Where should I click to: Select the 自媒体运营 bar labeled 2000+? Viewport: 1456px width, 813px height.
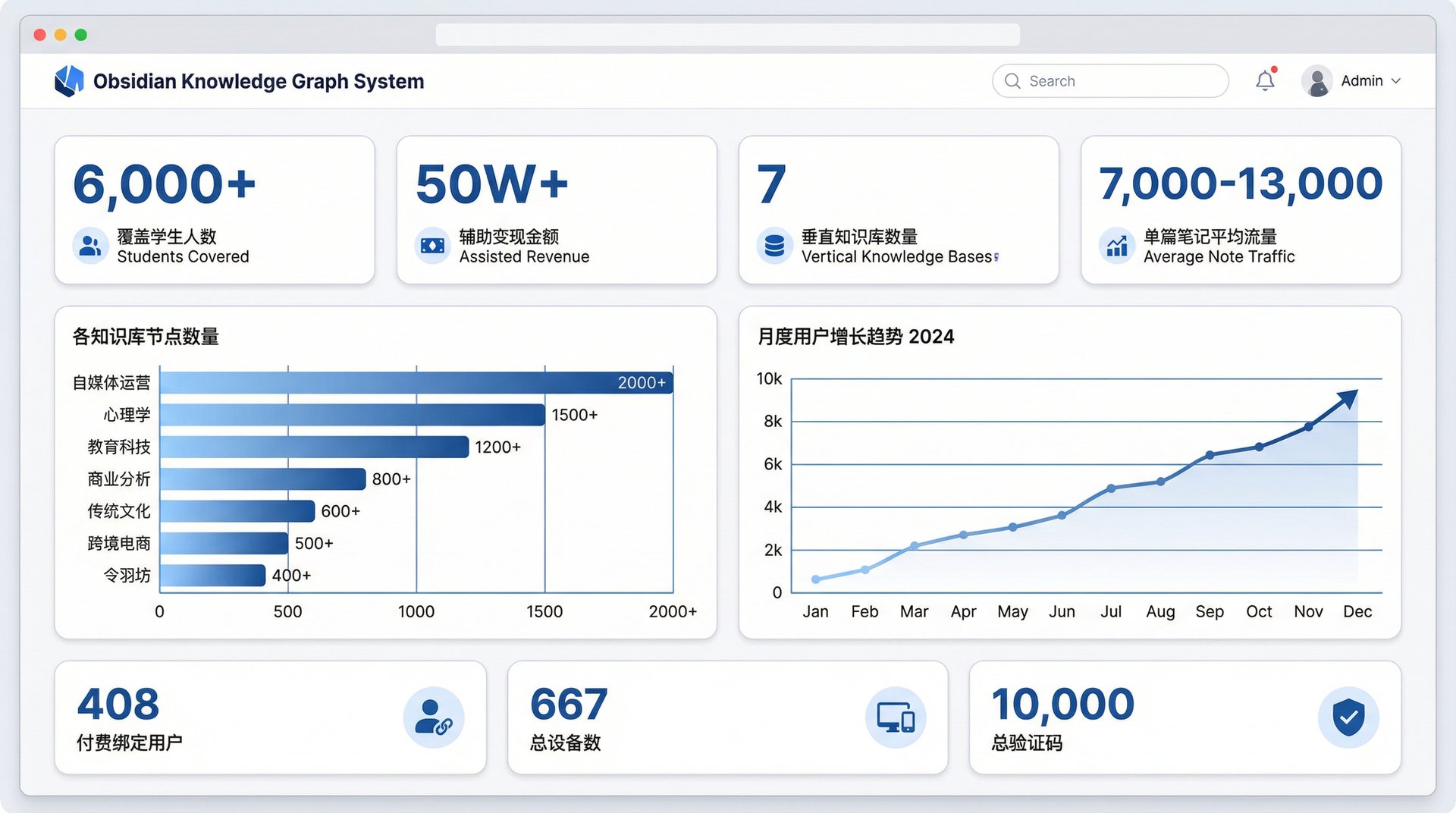click(416, 383)
